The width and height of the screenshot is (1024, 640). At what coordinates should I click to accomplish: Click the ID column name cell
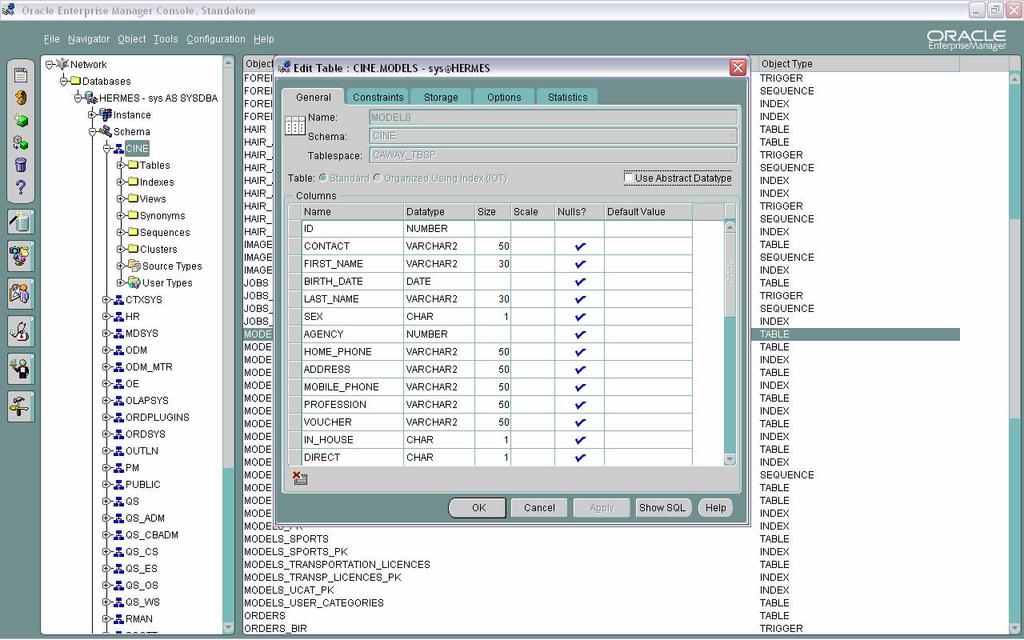pos(352,229)
